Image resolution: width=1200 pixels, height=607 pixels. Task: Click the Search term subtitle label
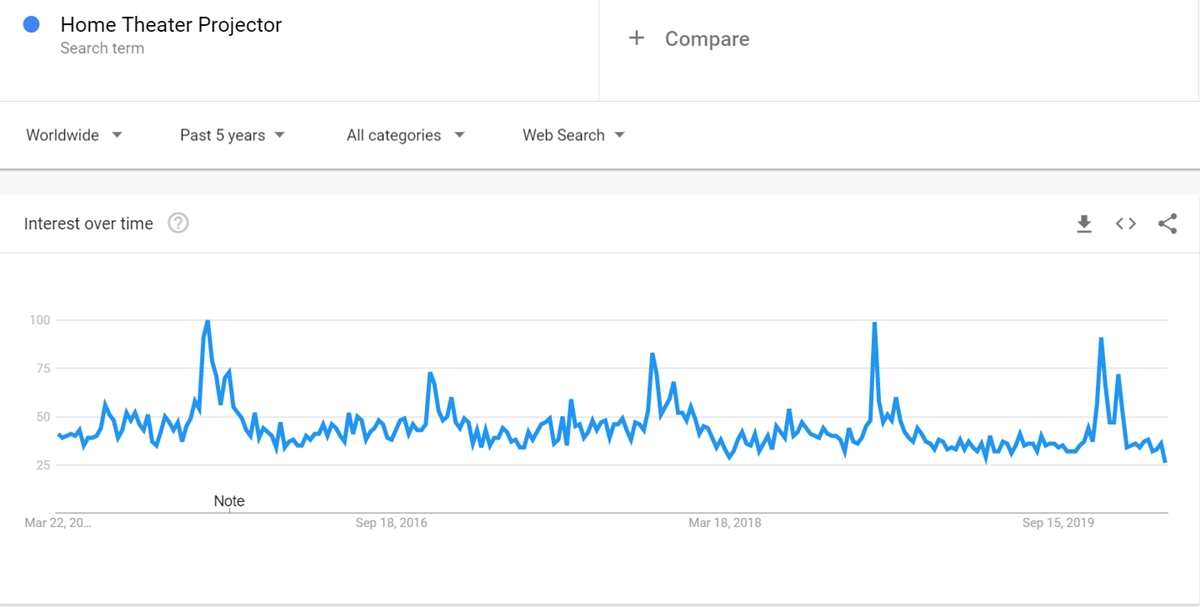click(x=102, y=48)
